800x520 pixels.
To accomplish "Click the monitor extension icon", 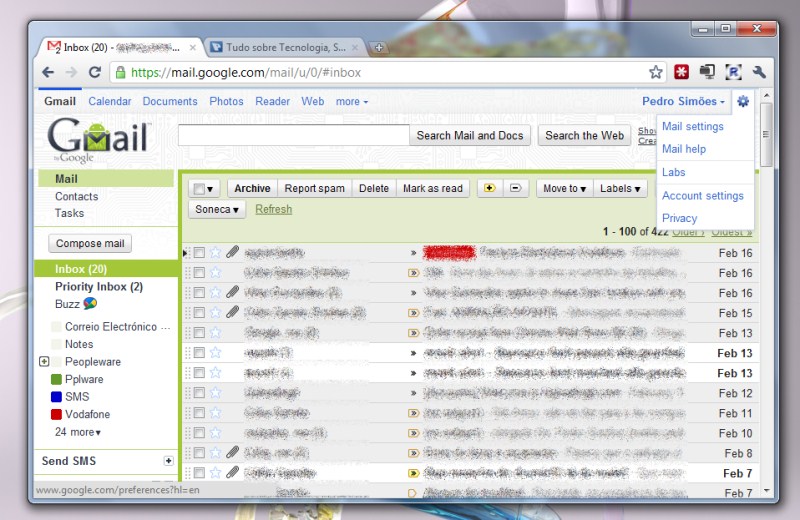I will [707, 72].
